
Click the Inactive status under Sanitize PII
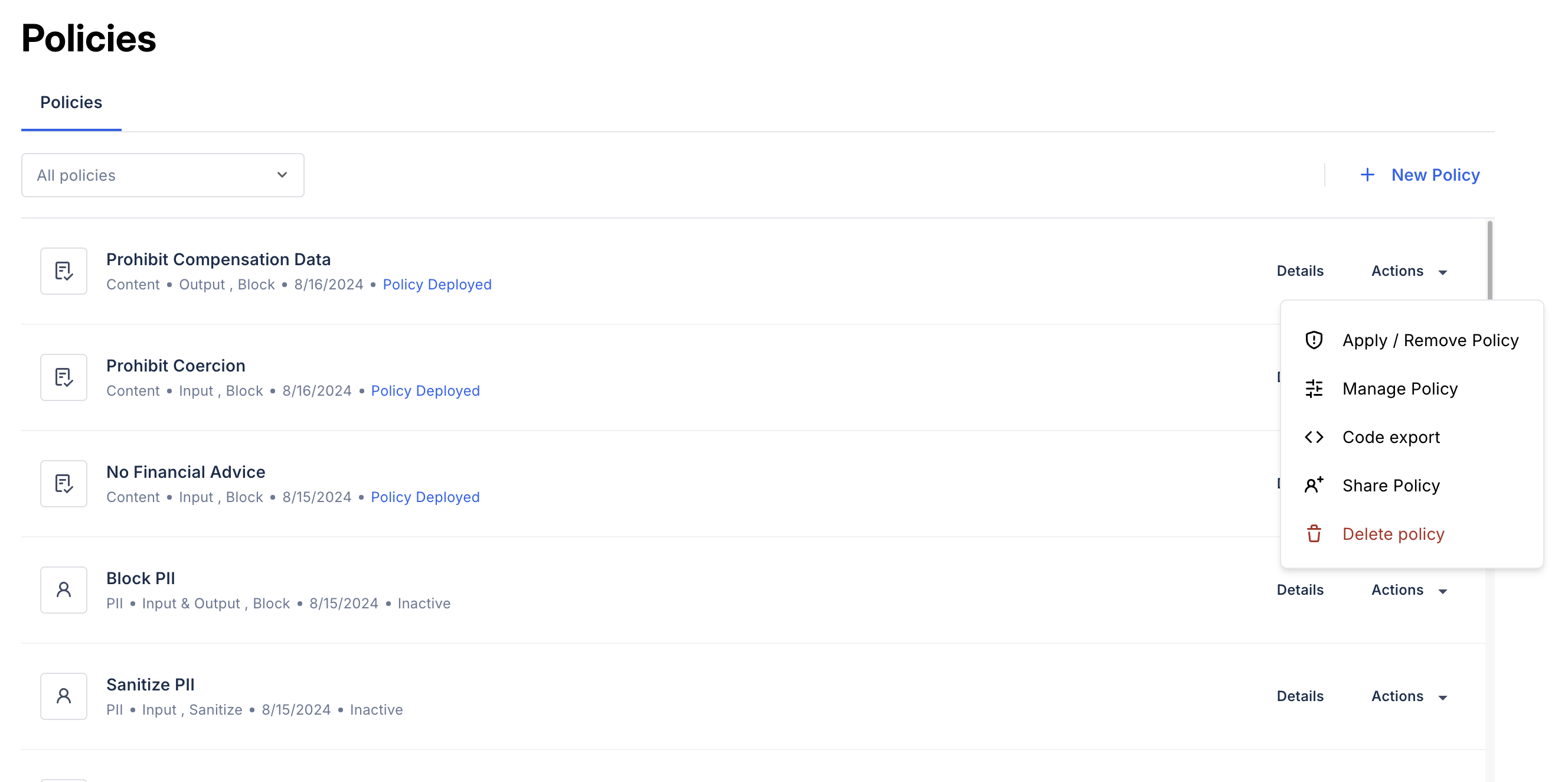(376, 709)
